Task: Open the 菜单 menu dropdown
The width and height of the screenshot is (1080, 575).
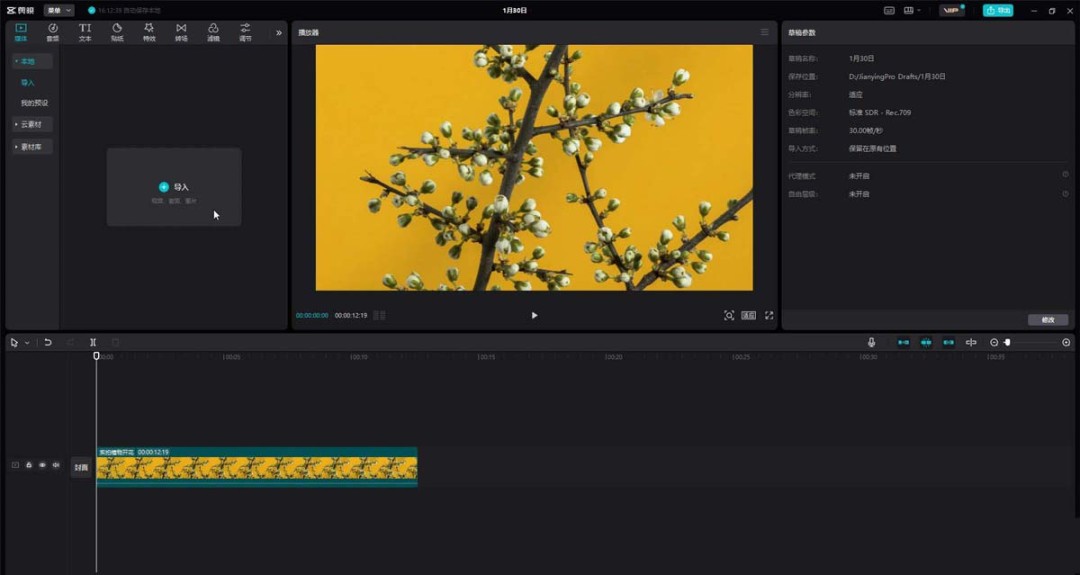Action: pos(58,10)
